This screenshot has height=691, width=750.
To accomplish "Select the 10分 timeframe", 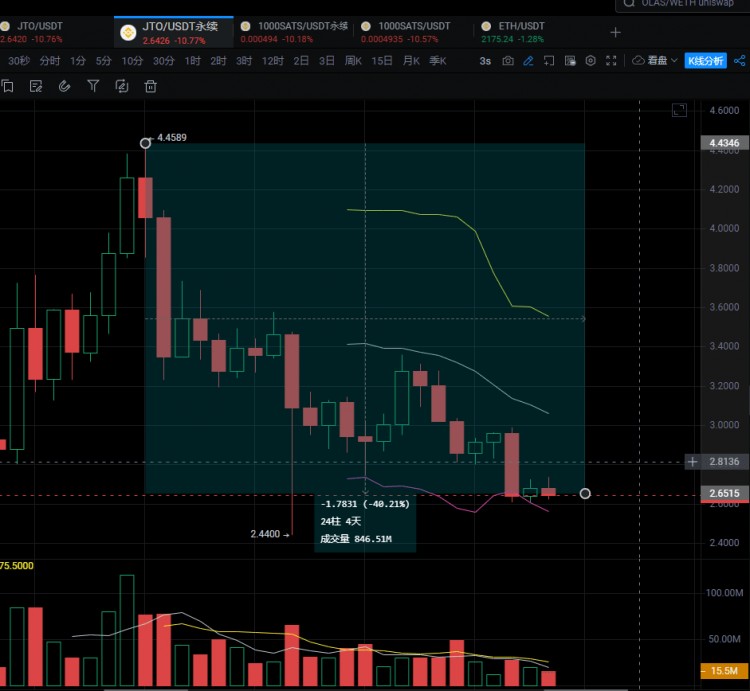I will (132, 61).
